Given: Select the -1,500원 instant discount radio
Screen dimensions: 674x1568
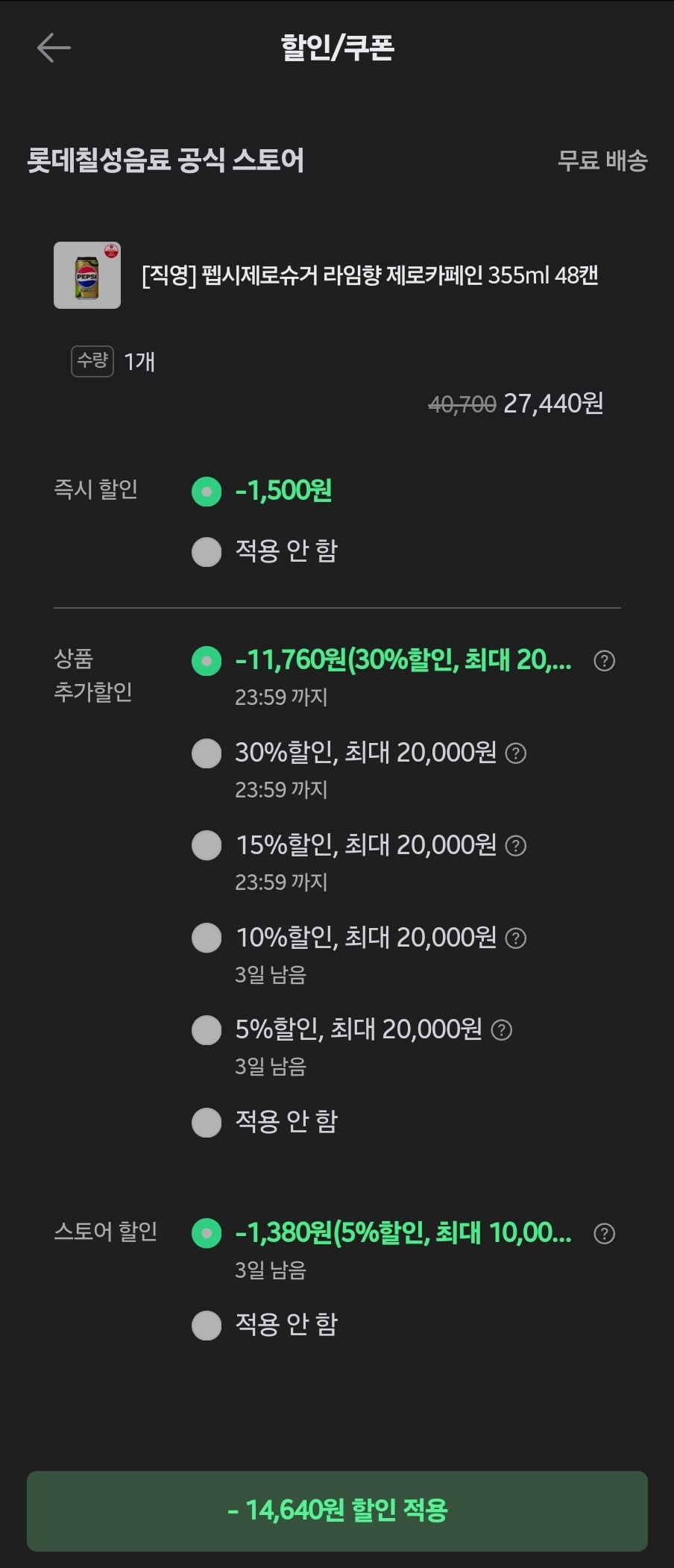Looking at the screenshot, I should tap(207, 492).
